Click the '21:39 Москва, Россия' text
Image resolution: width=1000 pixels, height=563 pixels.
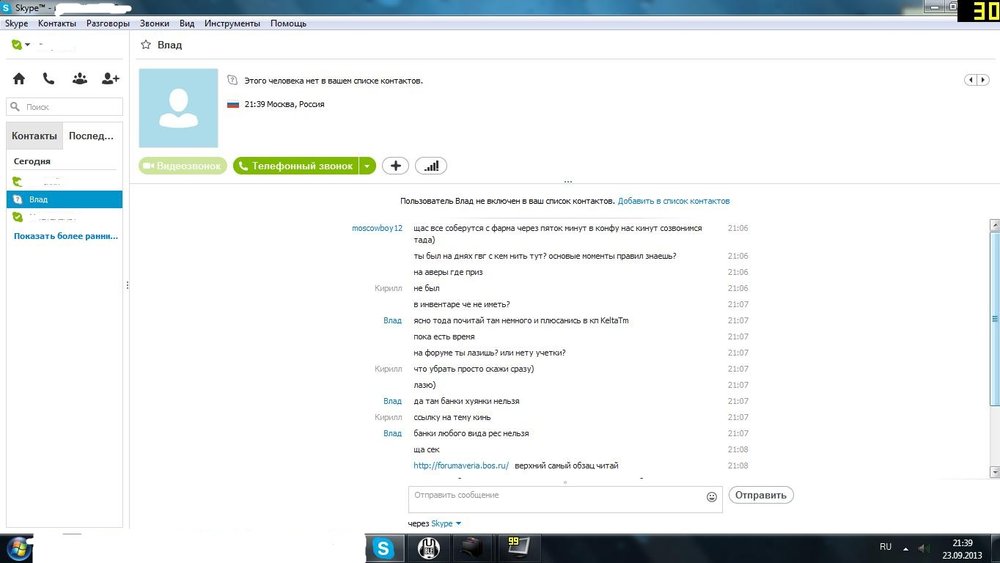click(284, 104)
